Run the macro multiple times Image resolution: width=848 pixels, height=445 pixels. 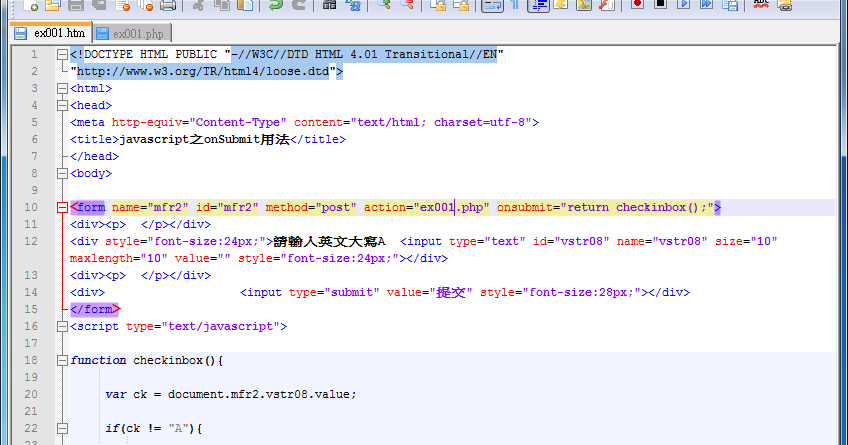pos(706,5)
